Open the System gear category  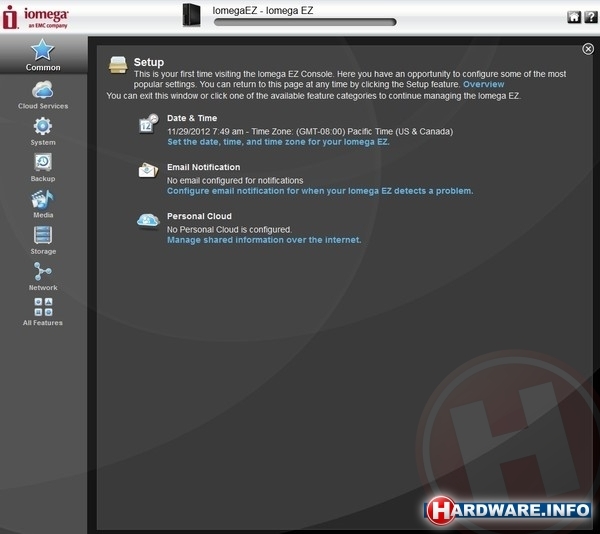[42, 126]
